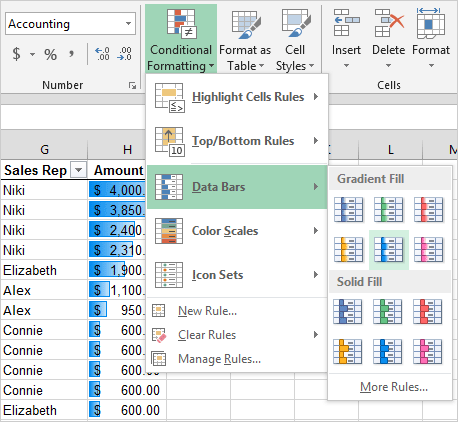Select the cell with $1,100 amount

coord(117,290)
